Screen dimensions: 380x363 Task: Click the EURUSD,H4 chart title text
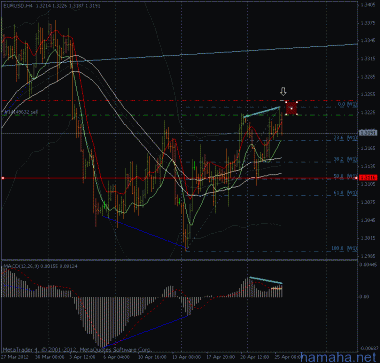(x=17, y=6)
